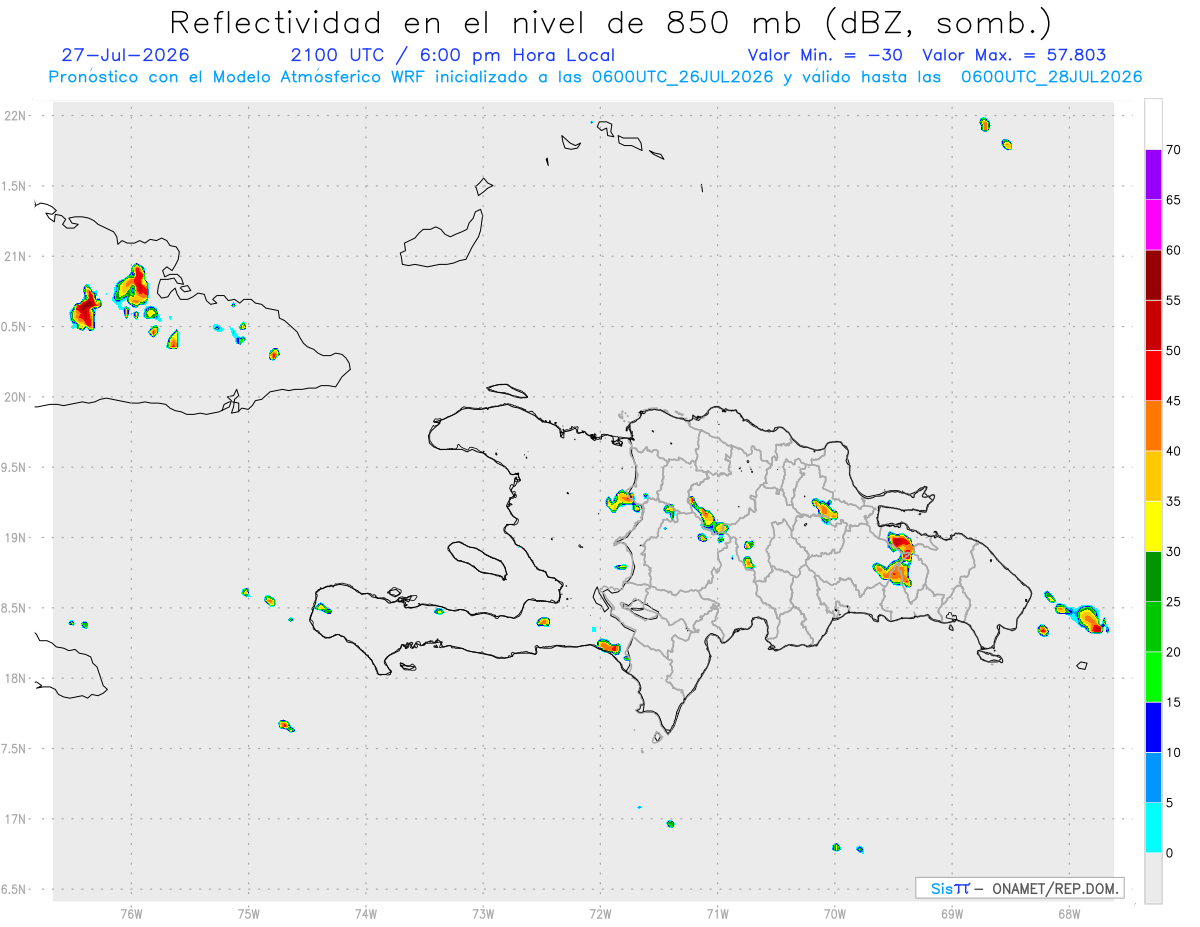
Task: Click the orange 40–45 dBZ colorbar segment
Action: 1153,426
